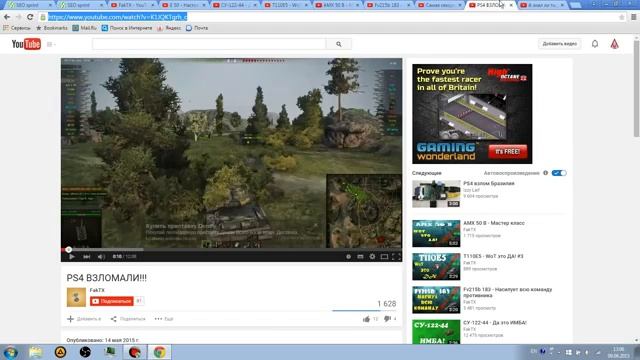Click the EN language indicator in tray
Screen dimensions: 640x360
coord(533,351)
